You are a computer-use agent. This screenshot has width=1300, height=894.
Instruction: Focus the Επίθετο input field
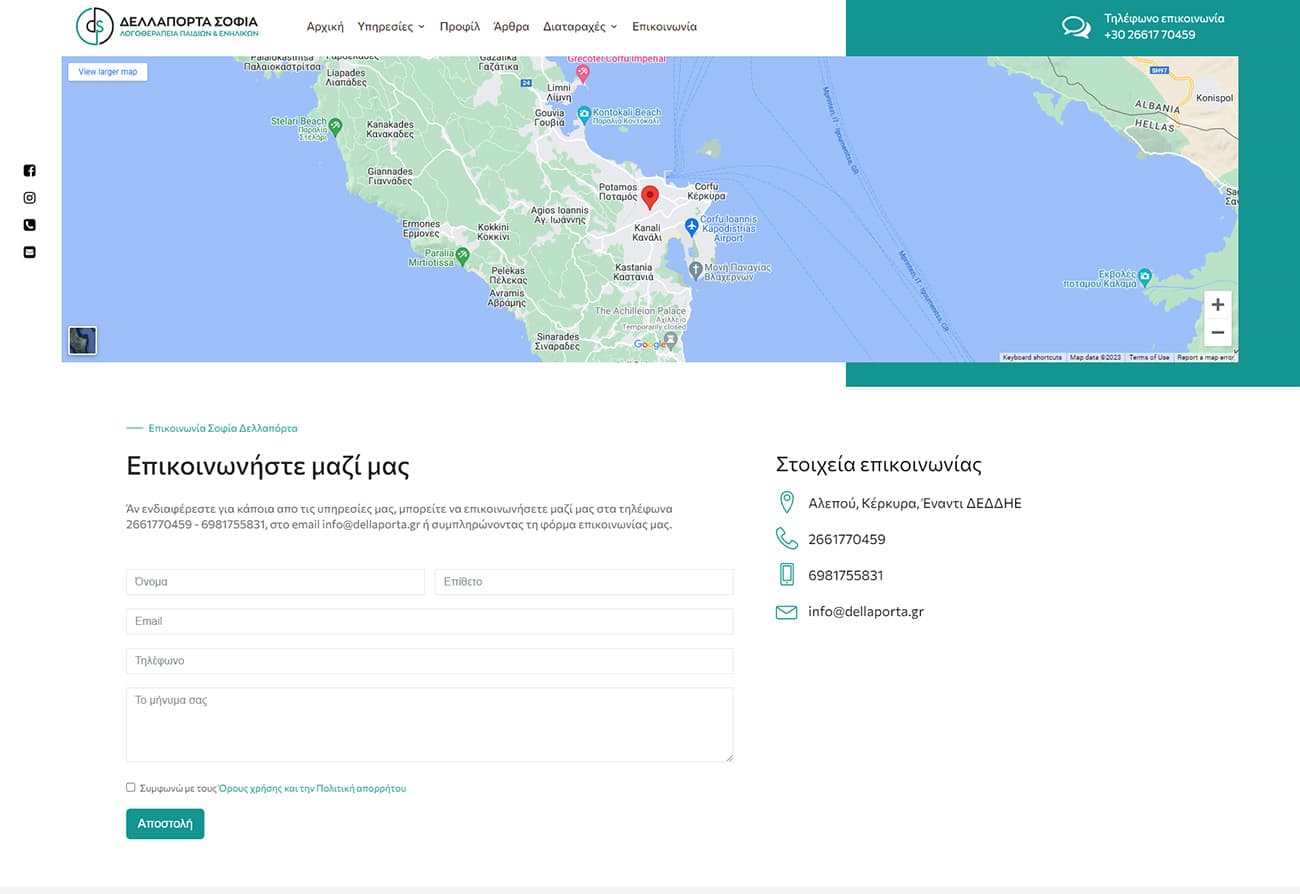click(584, 582)
